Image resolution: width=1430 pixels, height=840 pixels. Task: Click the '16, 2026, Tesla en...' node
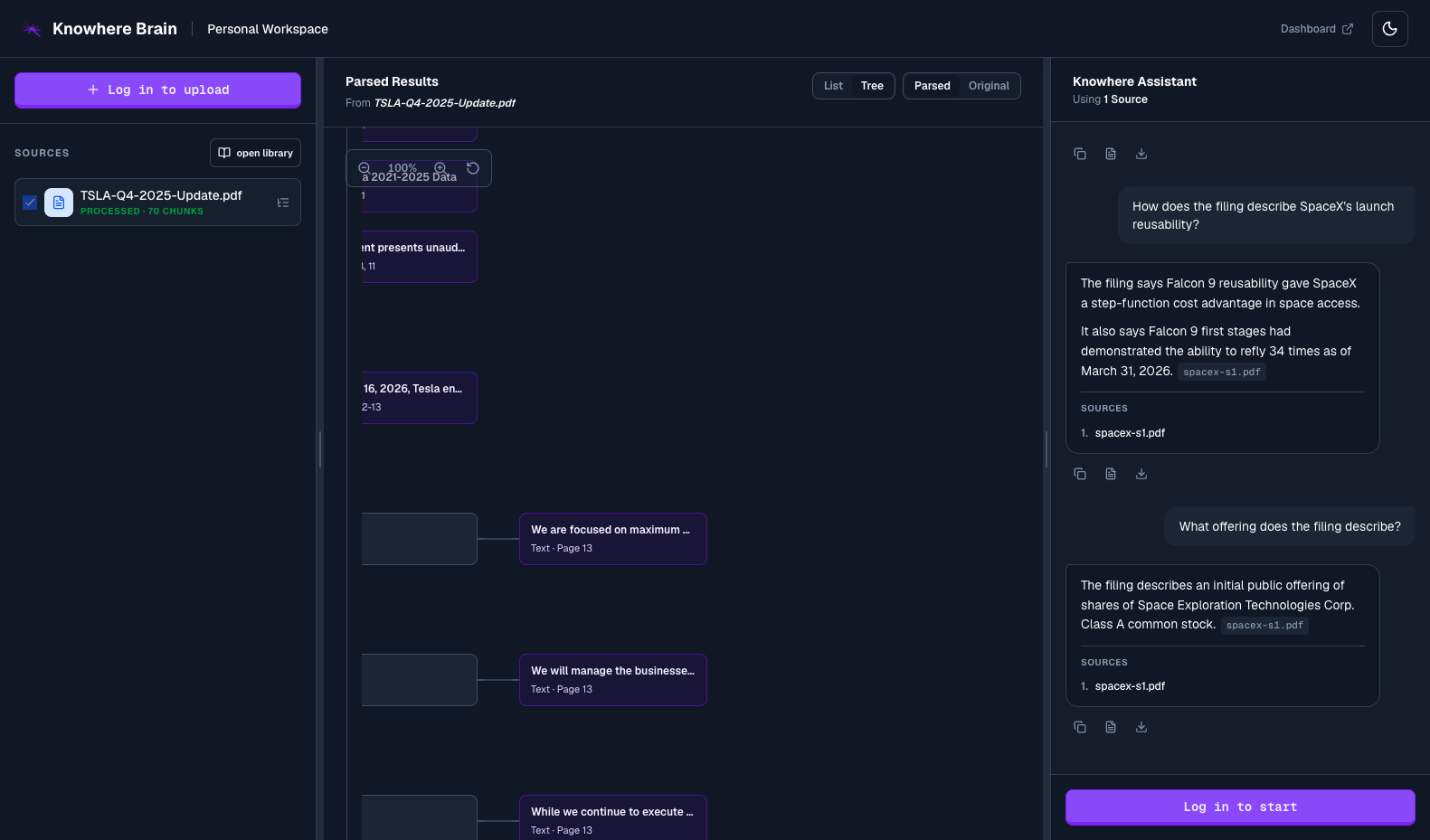click(419, 398)
